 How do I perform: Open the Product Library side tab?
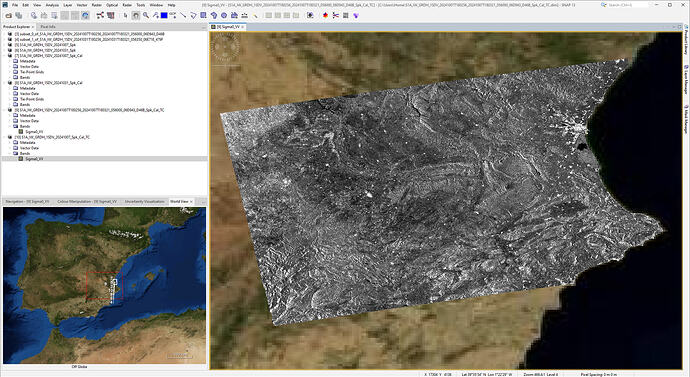pyautogui.click(x=686, y=40)
